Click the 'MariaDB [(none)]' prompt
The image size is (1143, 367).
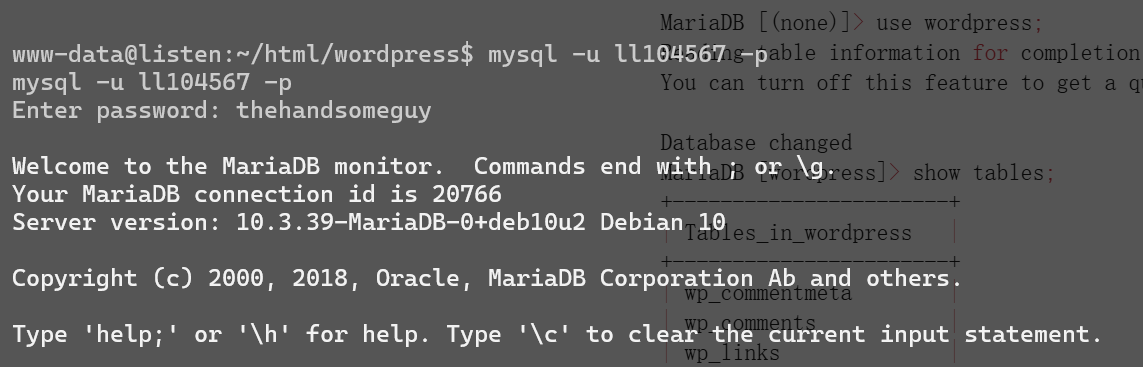point(756,23)
